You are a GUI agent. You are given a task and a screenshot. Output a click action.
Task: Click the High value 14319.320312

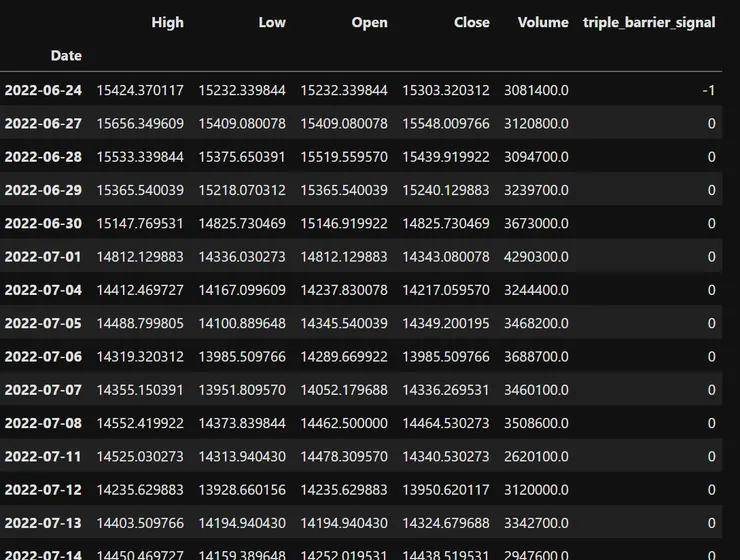[x=140, y=357]
